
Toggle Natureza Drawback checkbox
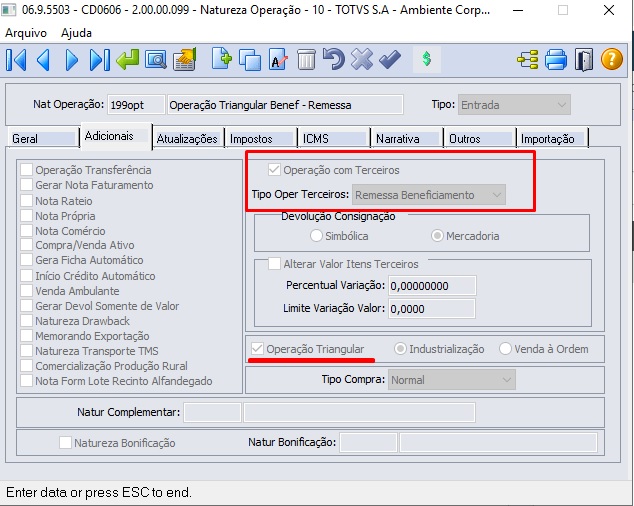[x=27, y=320]
